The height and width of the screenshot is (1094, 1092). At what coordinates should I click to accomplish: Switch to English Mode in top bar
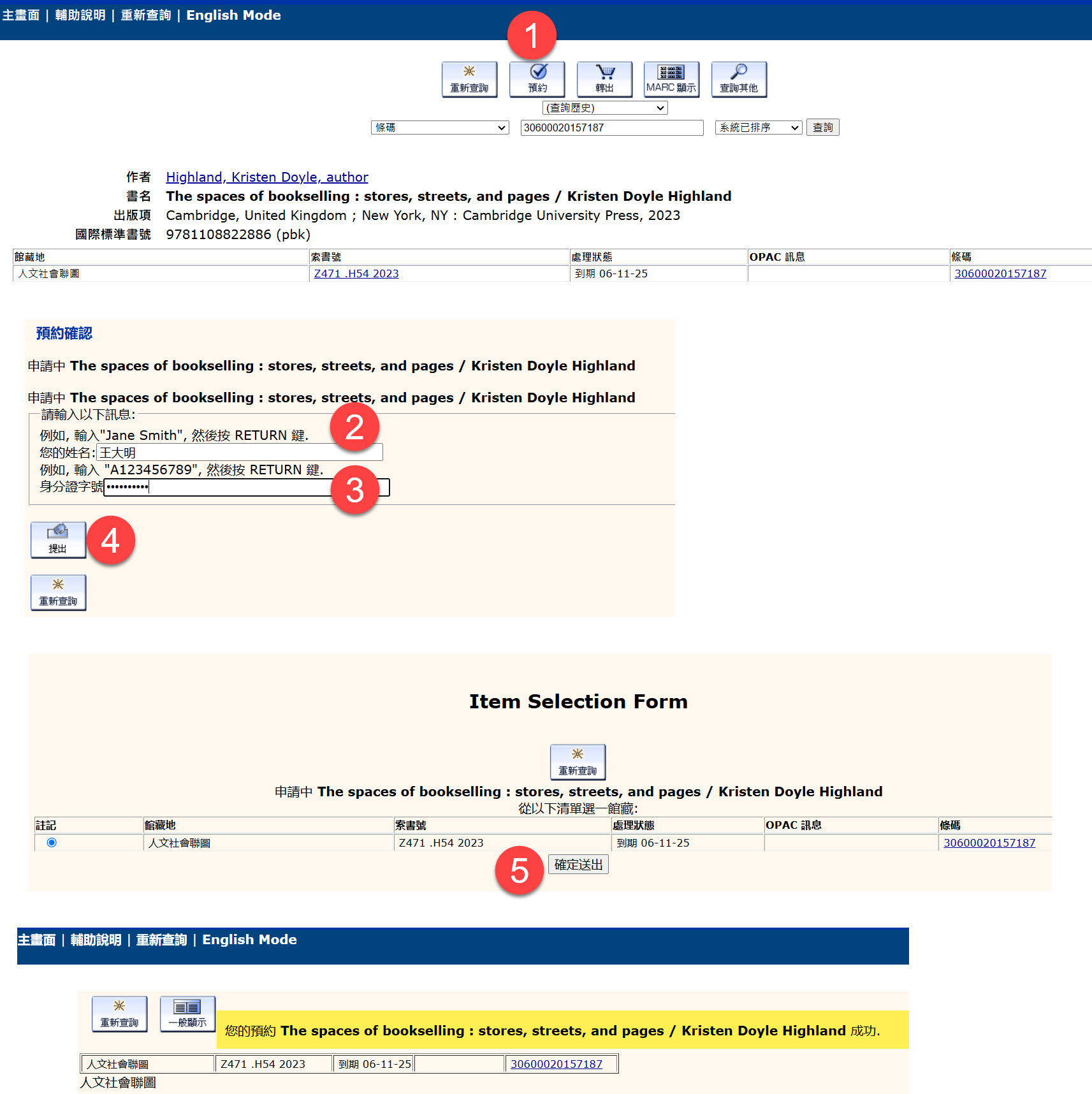pyautogui.click(x=233, y=15)
